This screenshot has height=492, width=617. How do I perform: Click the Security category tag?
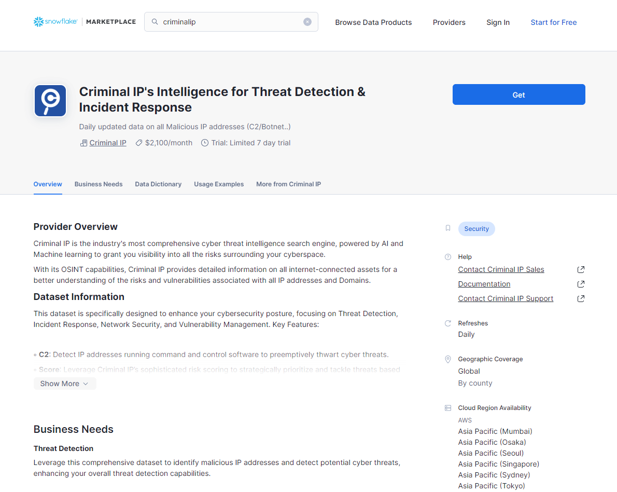point(476,229)
